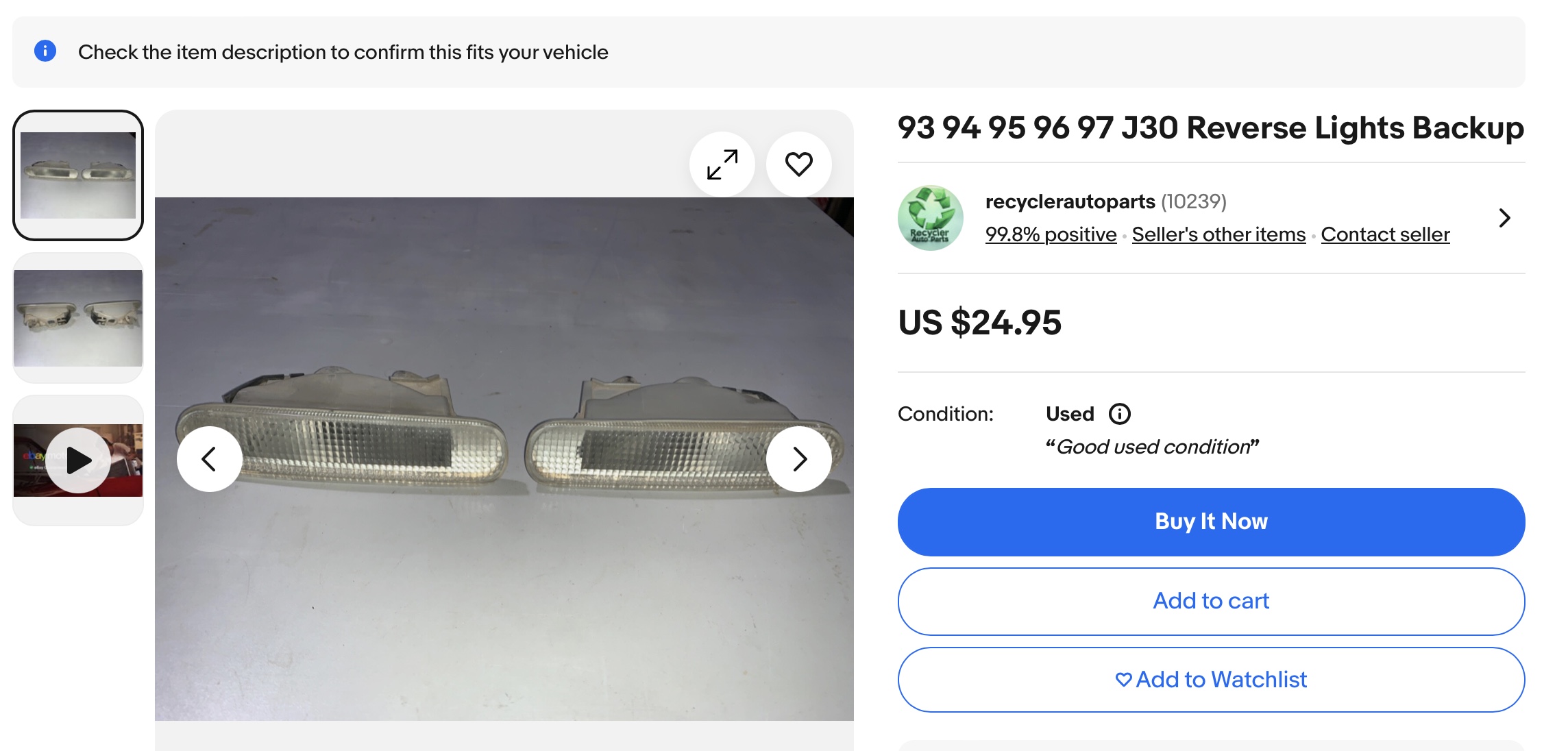Click Add to cart
1568x751 pixels.
[x=1211, y=601]
